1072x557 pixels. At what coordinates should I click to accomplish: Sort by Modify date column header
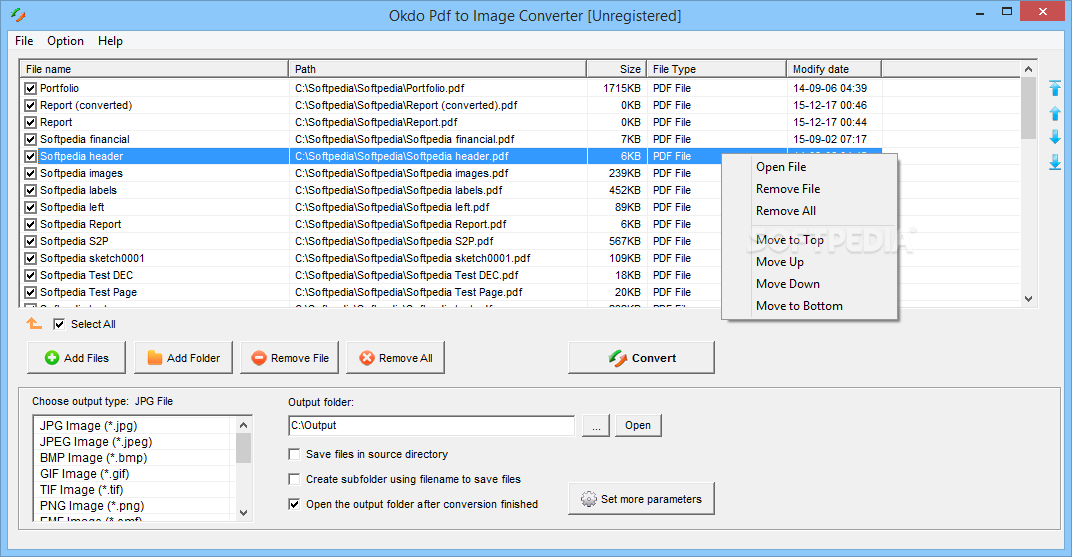coord(834,69)
